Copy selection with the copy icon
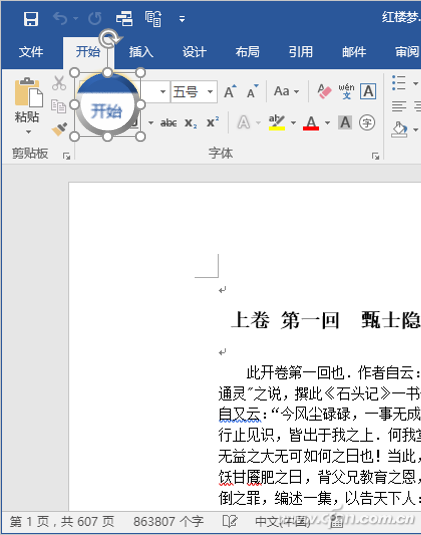Screen dimensions: 421x535 click(x=59, y=106)
